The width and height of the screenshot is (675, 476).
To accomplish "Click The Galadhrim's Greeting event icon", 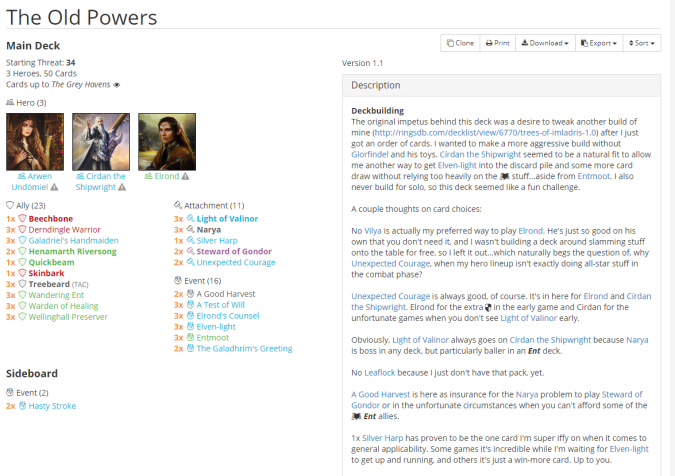I will (190, 348).
